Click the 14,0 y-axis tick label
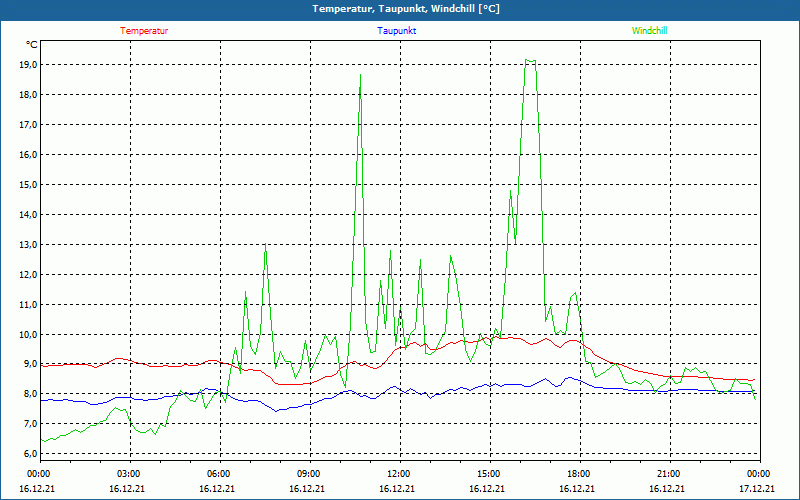Image resolution: width=800 pixels, height=500 pixels. 28,215
